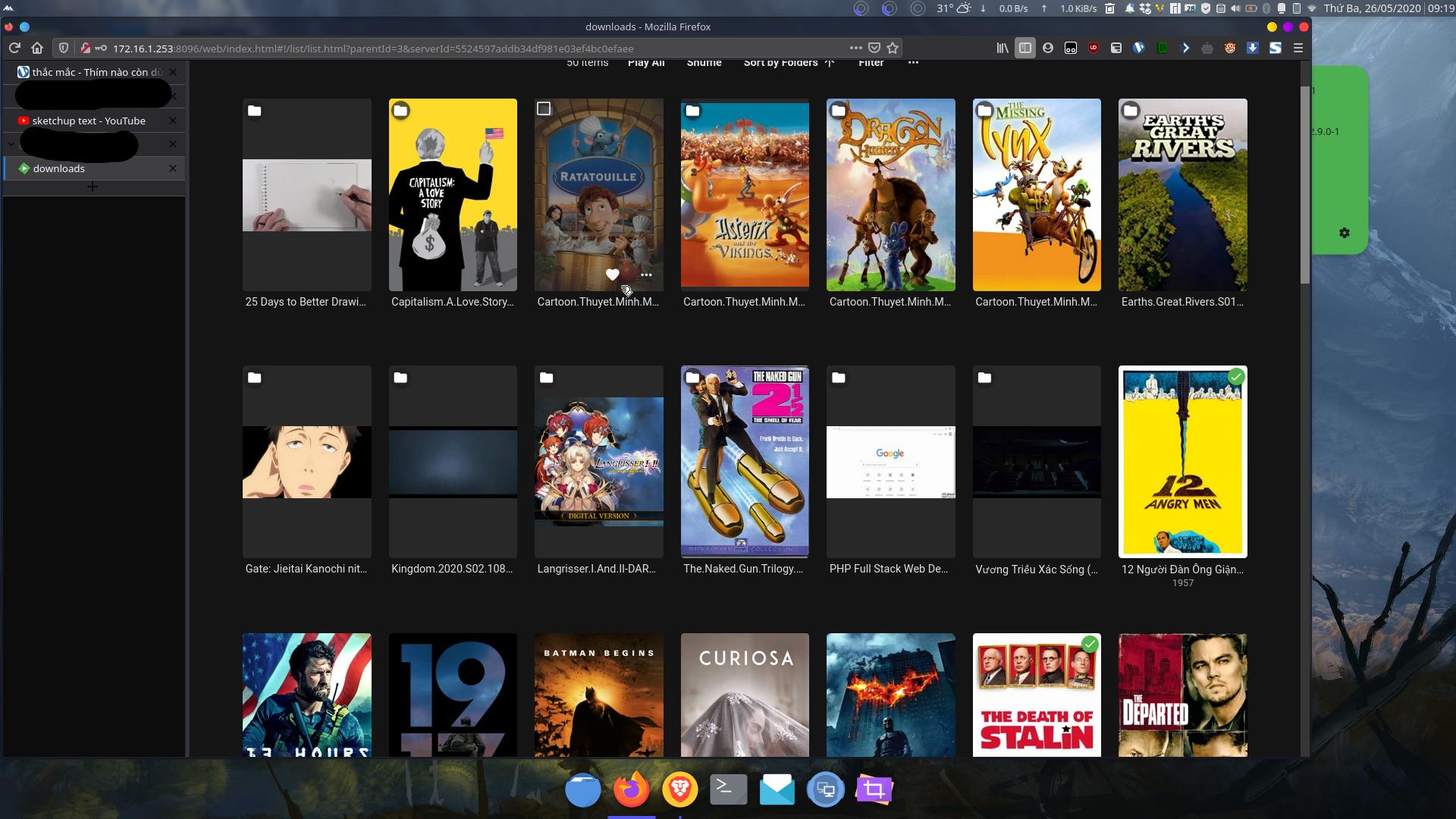The image size is (1456, 819).
Task: Open the Wi-Fi network menu in tray
Action: 1312,8
